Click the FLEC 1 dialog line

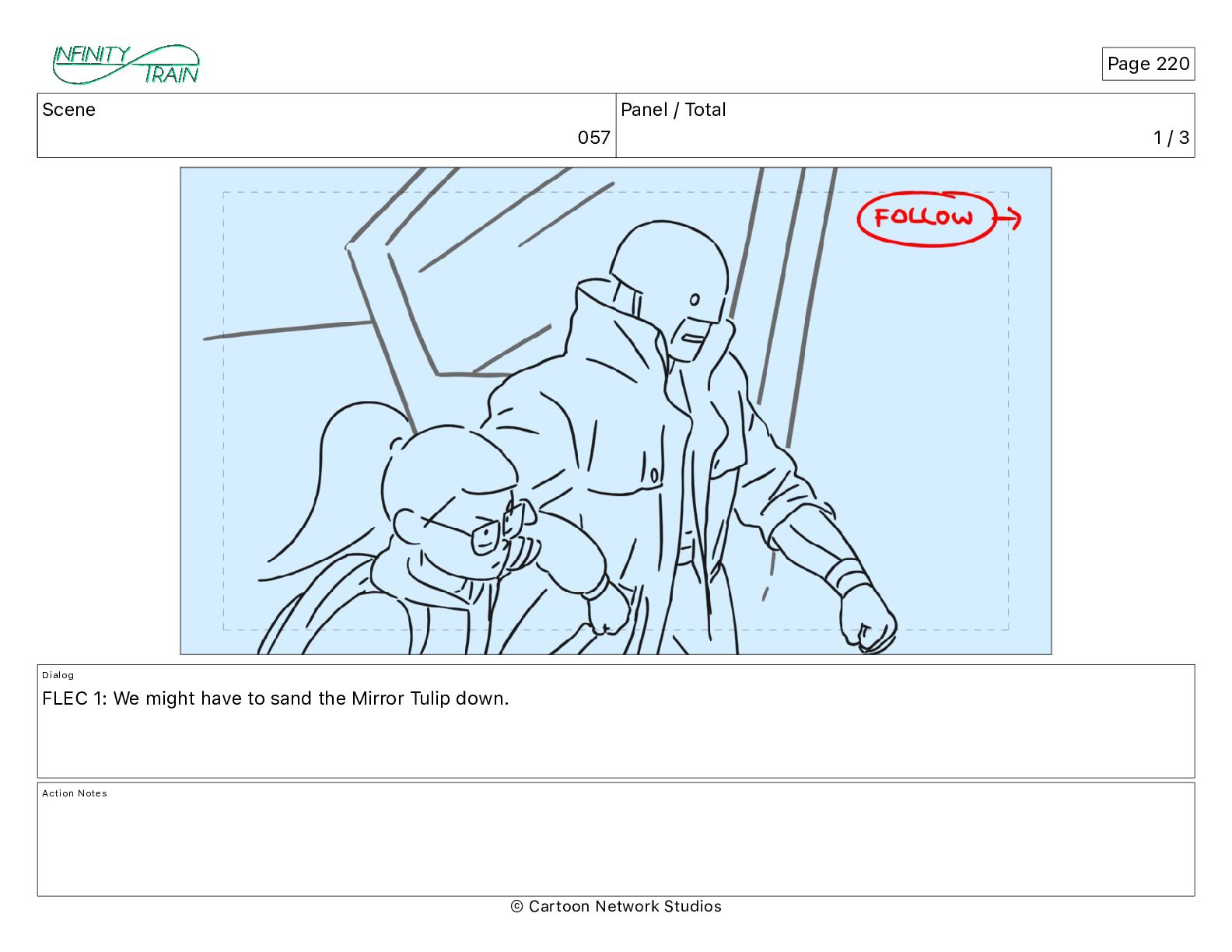275,698
